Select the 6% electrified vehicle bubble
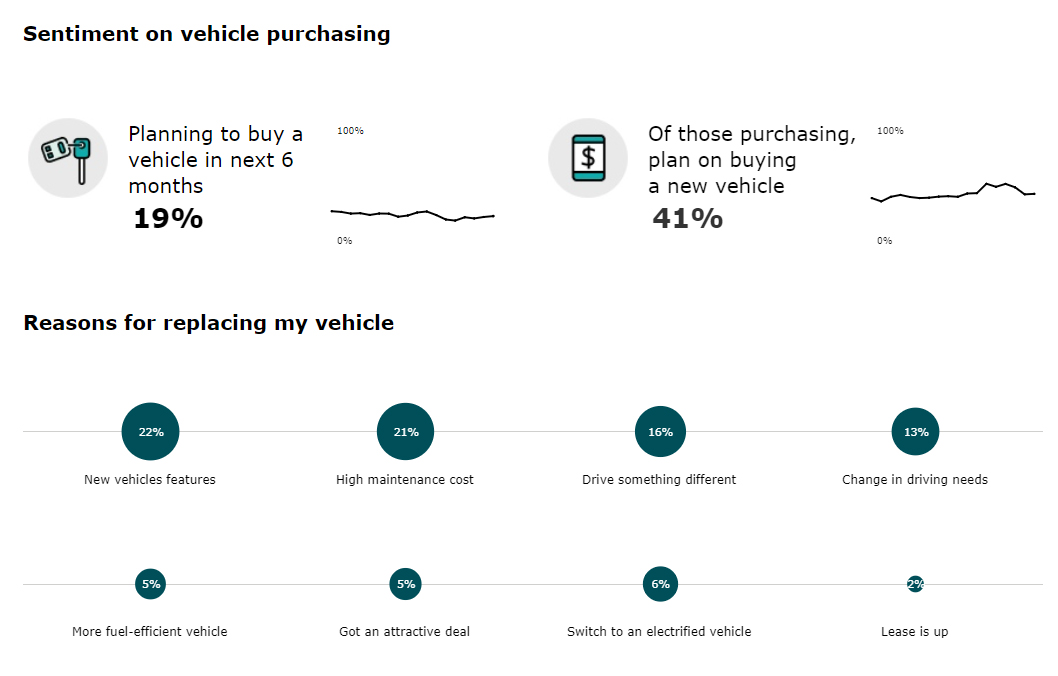This screenshot has width=1058, height=676. (x=660, y=584)
